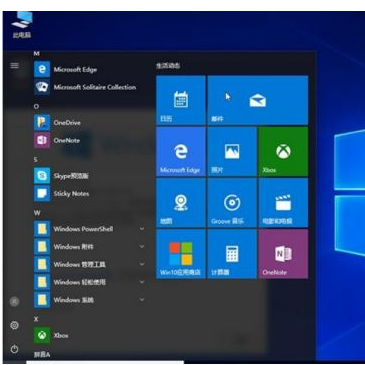This screenshot has width=365, height=365.
Task: Expand the Windows PowerShell folder chevron
Action: pos(142,229)
